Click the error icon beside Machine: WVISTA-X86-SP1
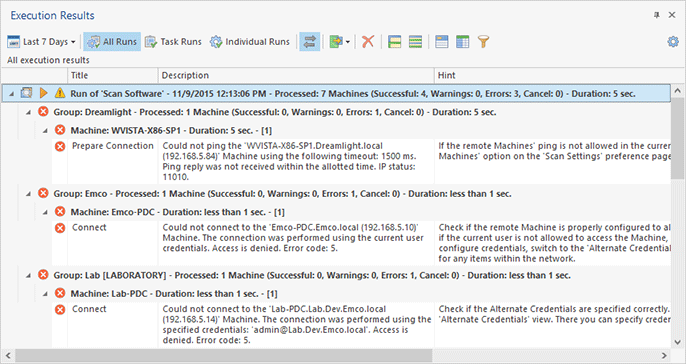The width and height of the screenshot is (686, 364). 60,130
